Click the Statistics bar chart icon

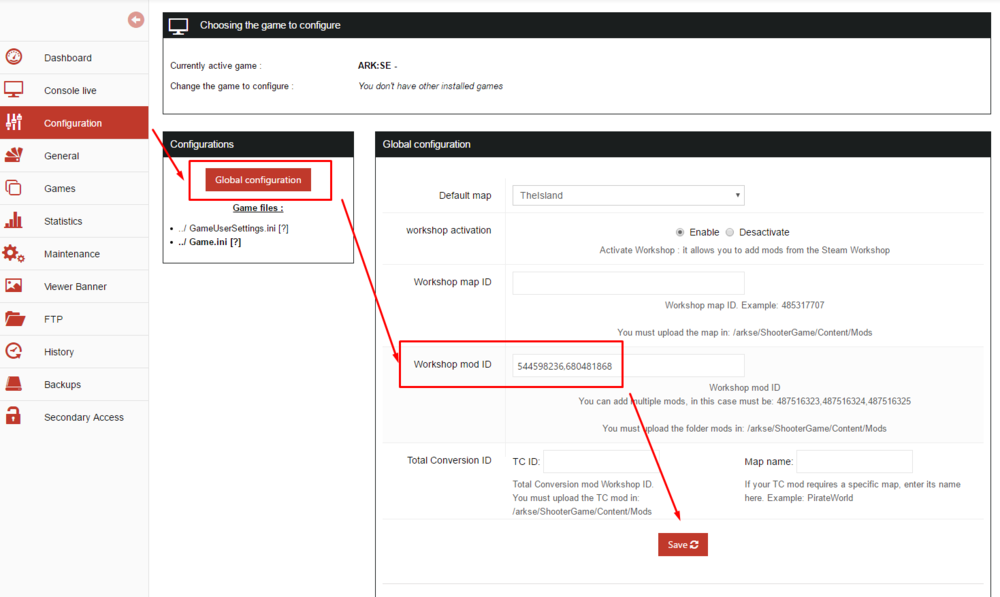point(14,221)
